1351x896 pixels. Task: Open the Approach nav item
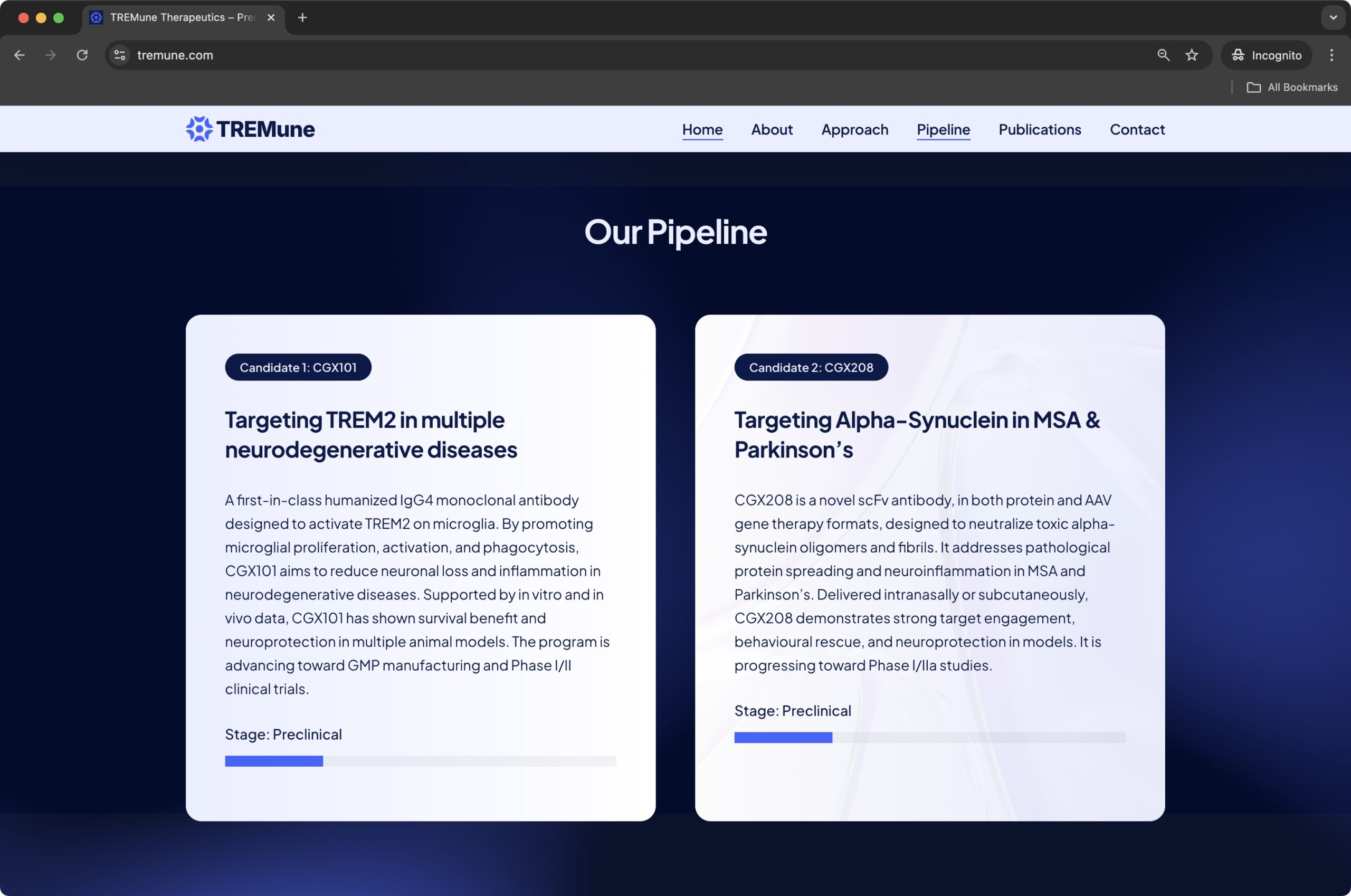coord(854,130)
